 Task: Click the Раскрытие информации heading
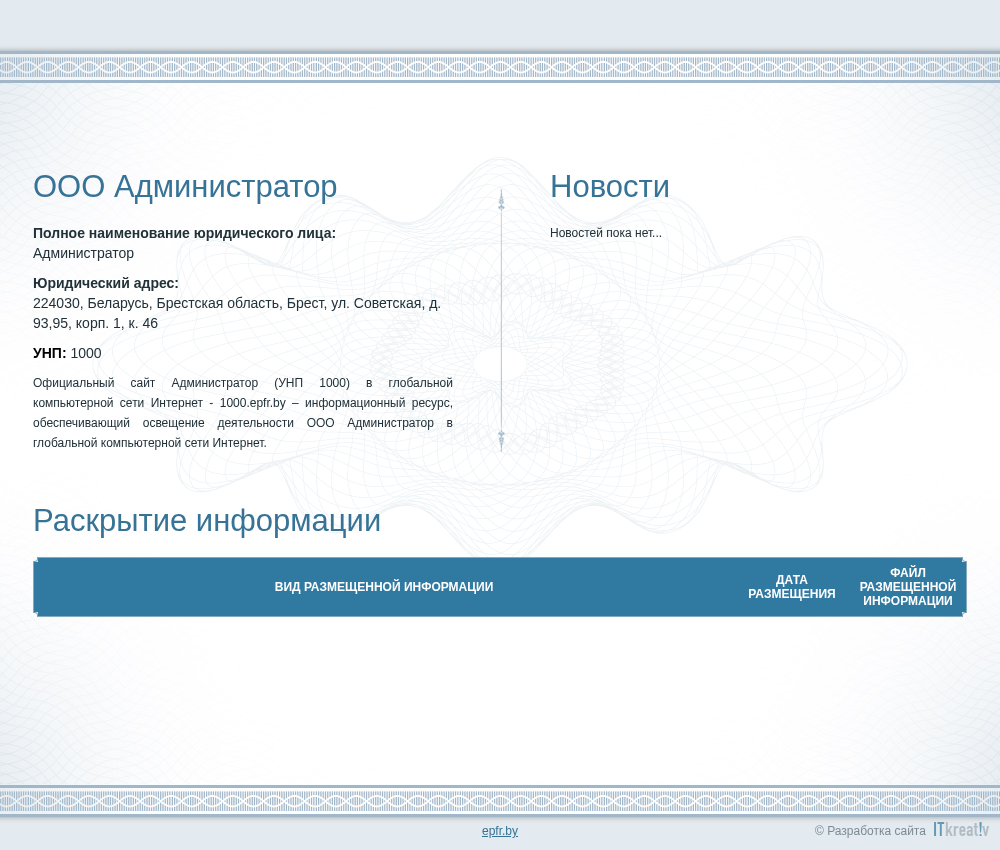[x=207, y=520]
